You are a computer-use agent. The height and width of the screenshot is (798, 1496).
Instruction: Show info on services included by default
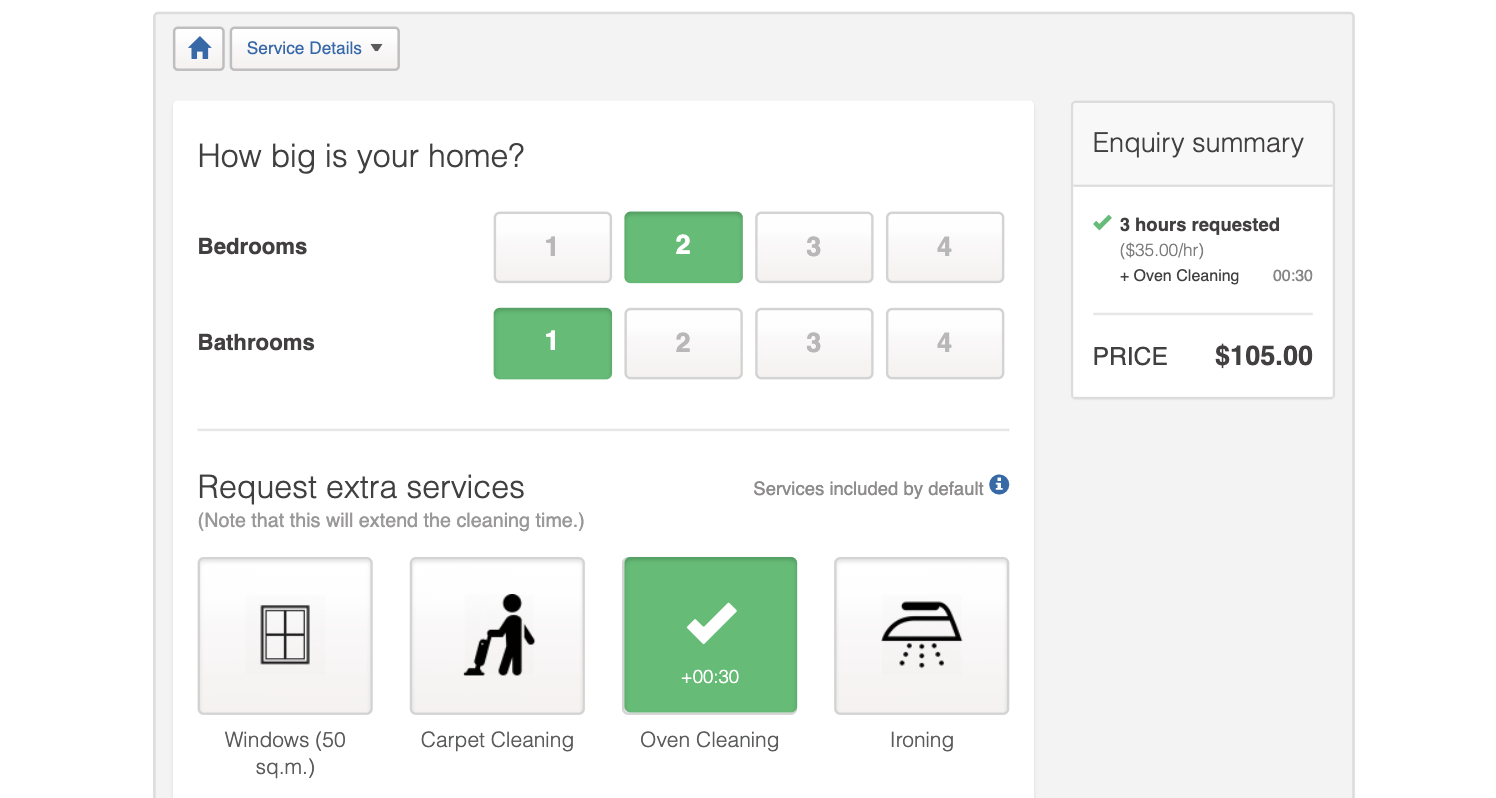pos(999,485)
